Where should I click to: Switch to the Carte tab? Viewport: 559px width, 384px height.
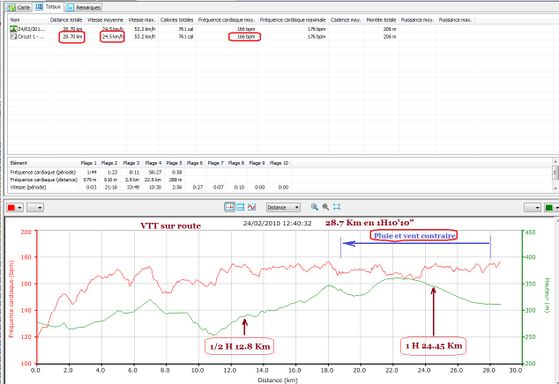[19, 7]
